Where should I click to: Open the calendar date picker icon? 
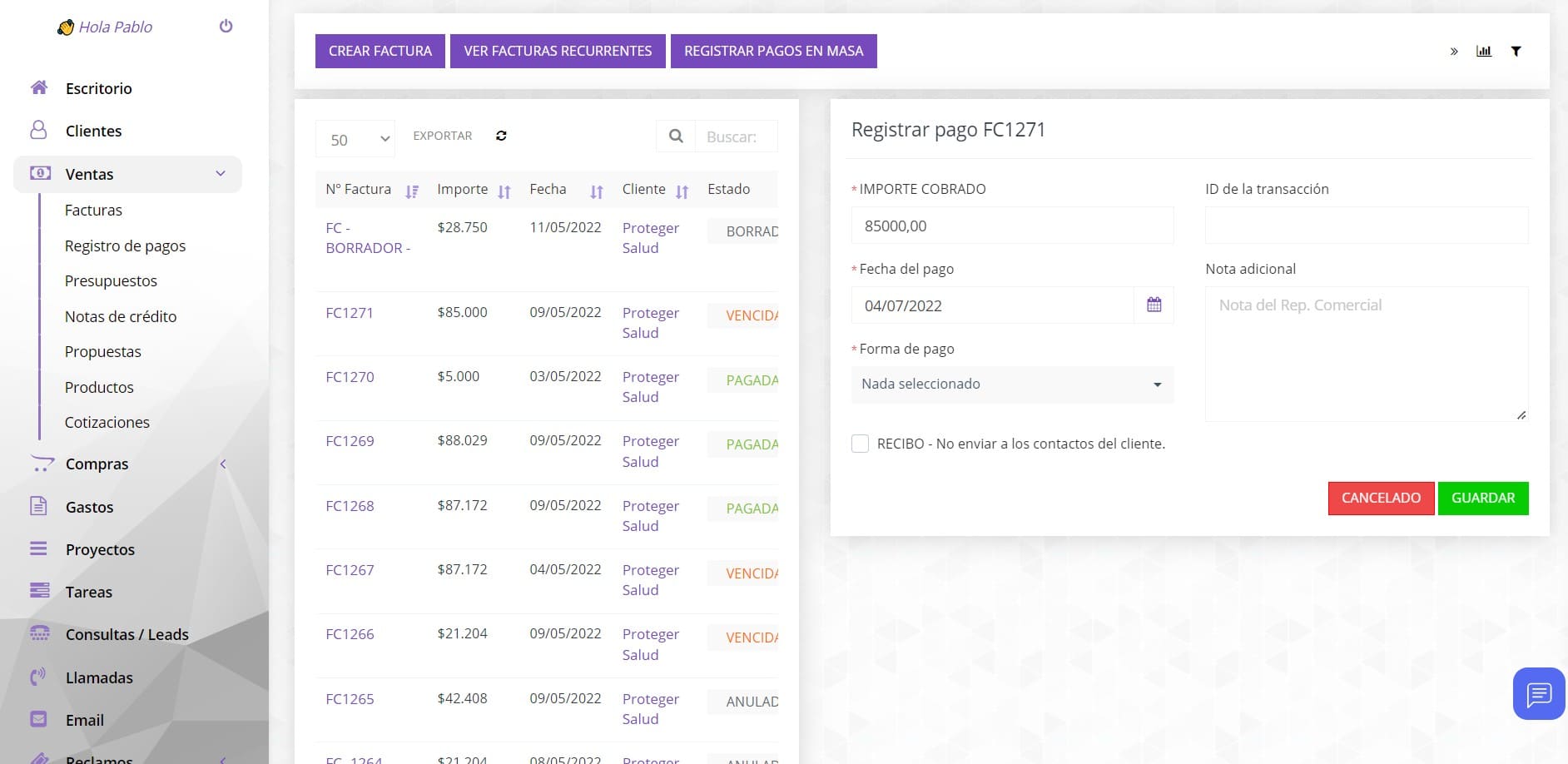[x=1154, y=305]
